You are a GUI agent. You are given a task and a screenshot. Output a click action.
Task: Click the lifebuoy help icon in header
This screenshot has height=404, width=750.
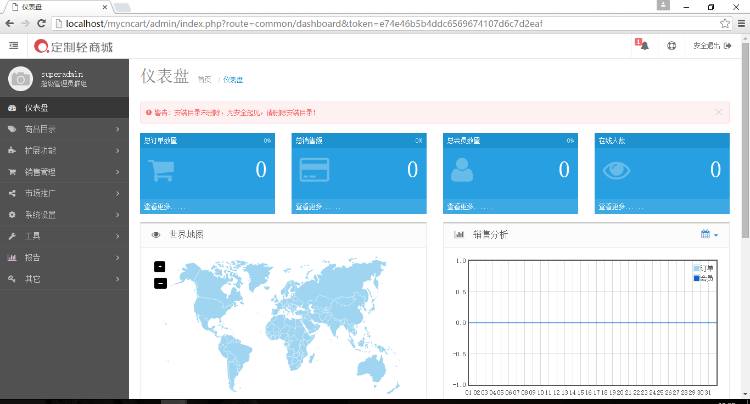click(672, 46)
